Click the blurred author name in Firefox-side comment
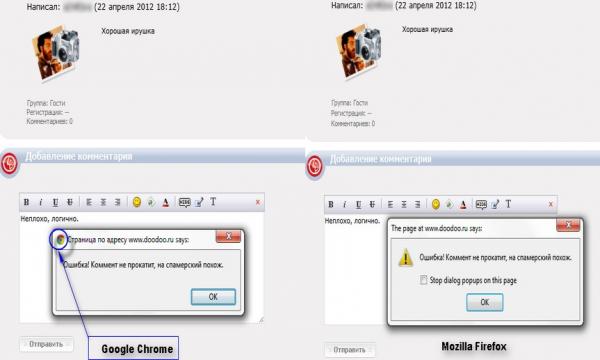Viewport: 600px width, 360px height. click(x=379, y=6)
